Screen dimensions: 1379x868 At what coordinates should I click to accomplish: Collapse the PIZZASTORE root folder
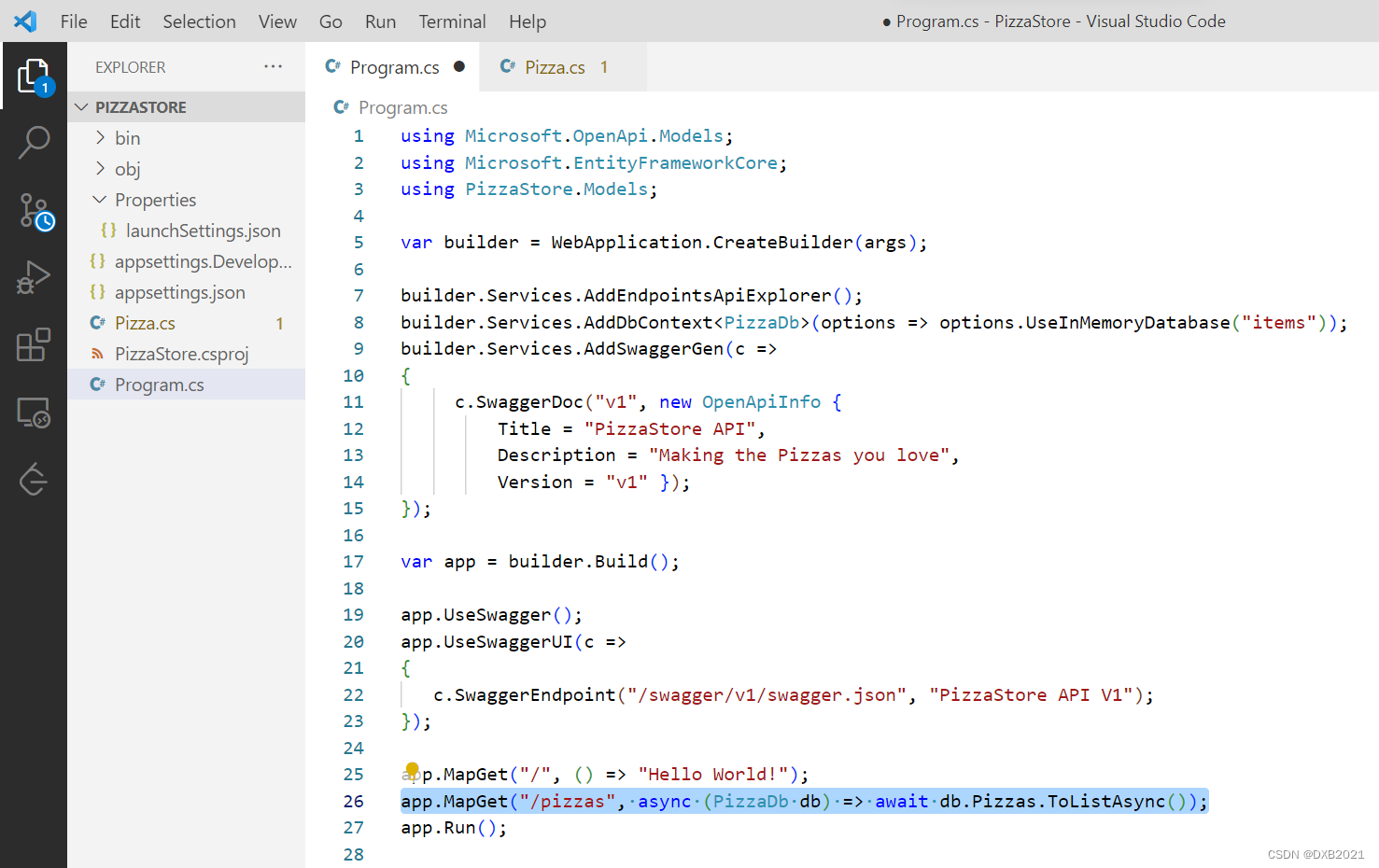[82, 107]
